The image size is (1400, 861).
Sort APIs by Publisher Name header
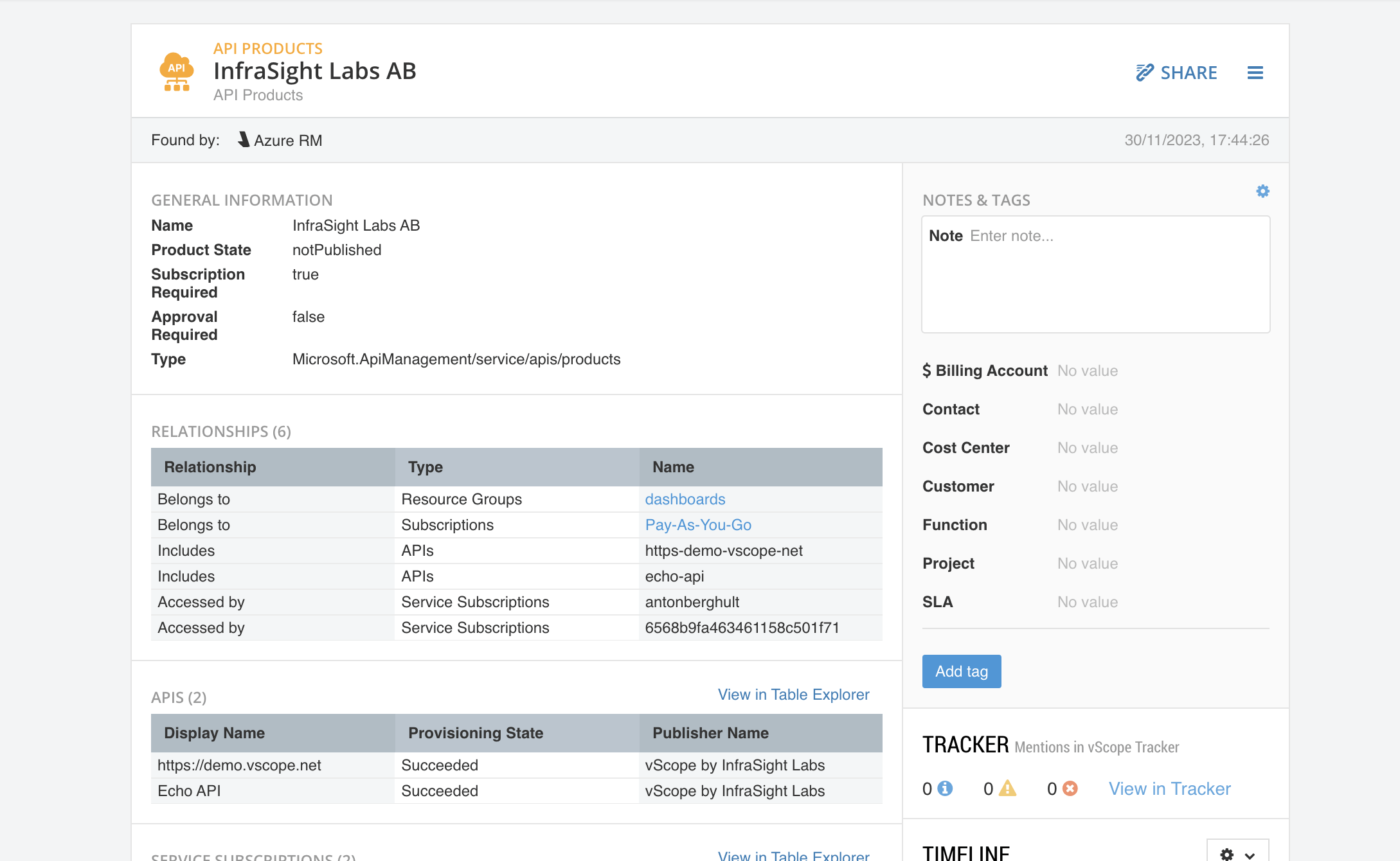[x=761, y=733]
